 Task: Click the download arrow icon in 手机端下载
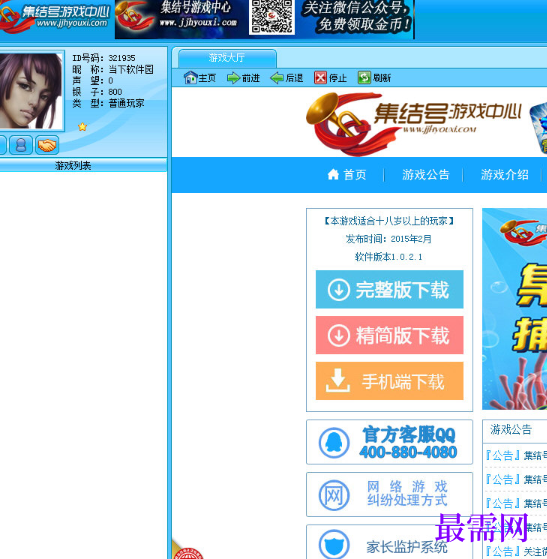337,380
